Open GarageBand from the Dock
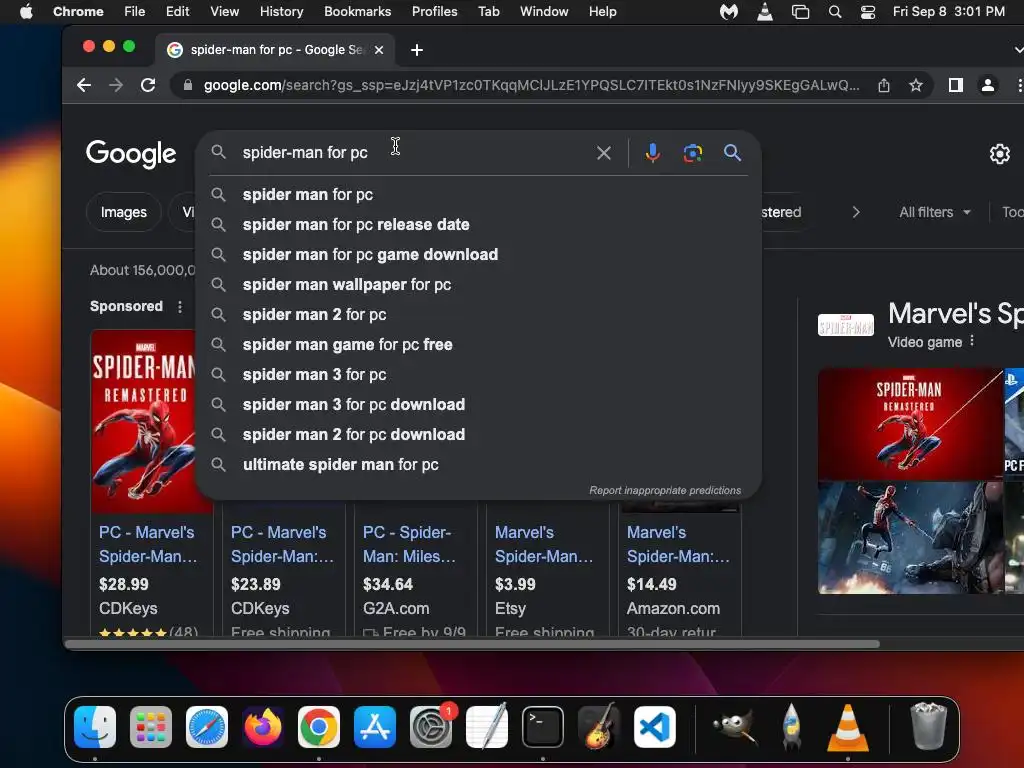This screenshot has width=1024, height=768. (598, 727)
